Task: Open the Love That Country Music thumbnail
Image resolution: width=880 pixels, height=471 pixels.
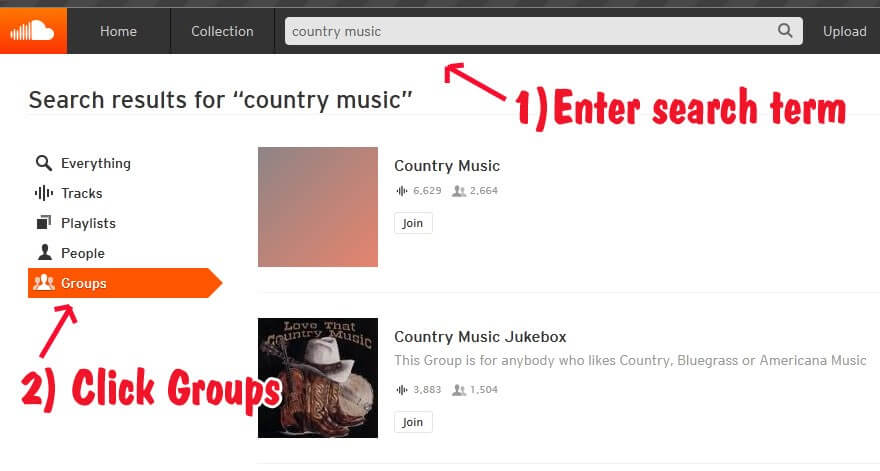Action: point(318,378)
